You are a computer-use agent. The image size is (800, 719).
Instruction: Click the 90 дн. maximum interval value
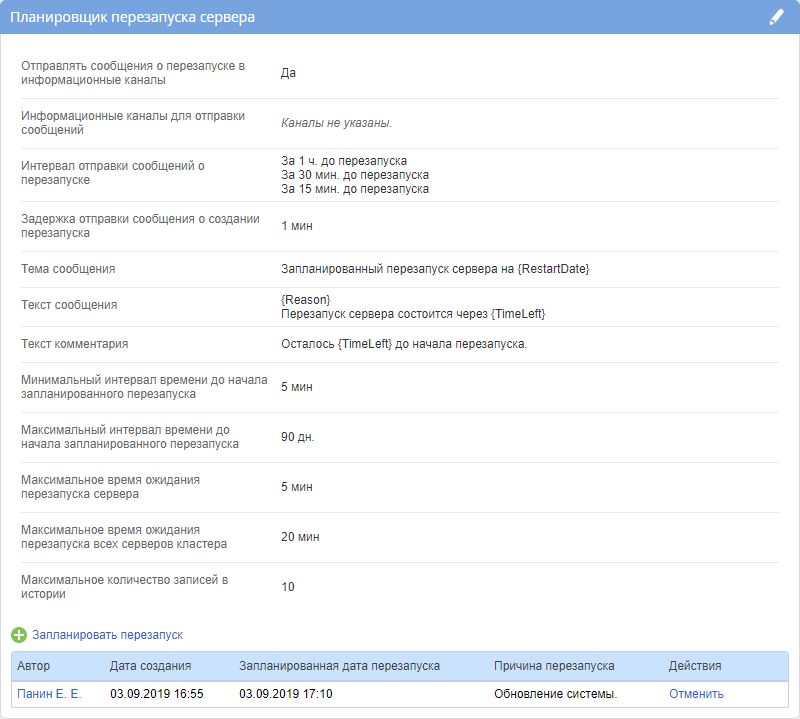click(297, 437)
